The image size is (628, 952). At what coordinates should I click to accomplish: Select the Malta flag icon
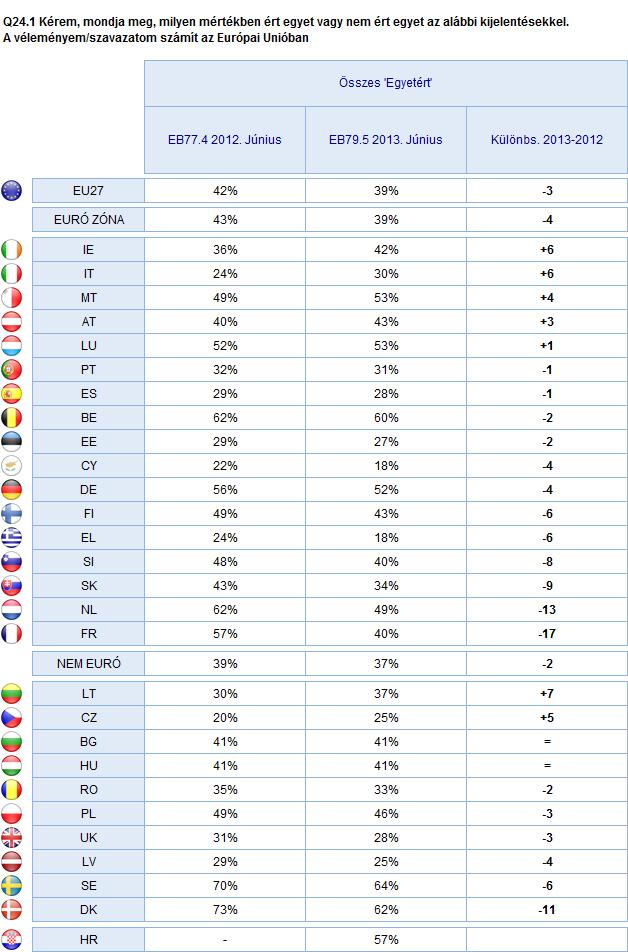pyautogui.click(x=12, y=298)
